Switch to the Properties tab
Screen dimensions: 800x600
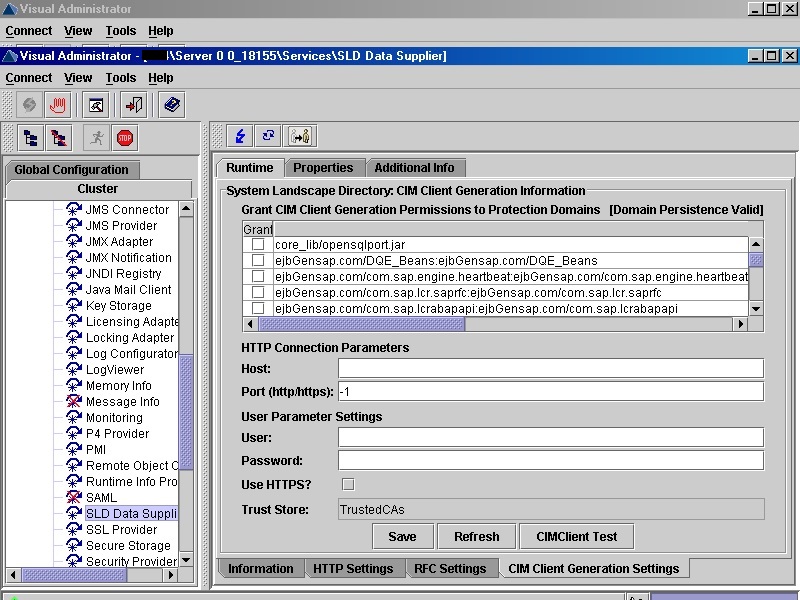tap(323, 167)
